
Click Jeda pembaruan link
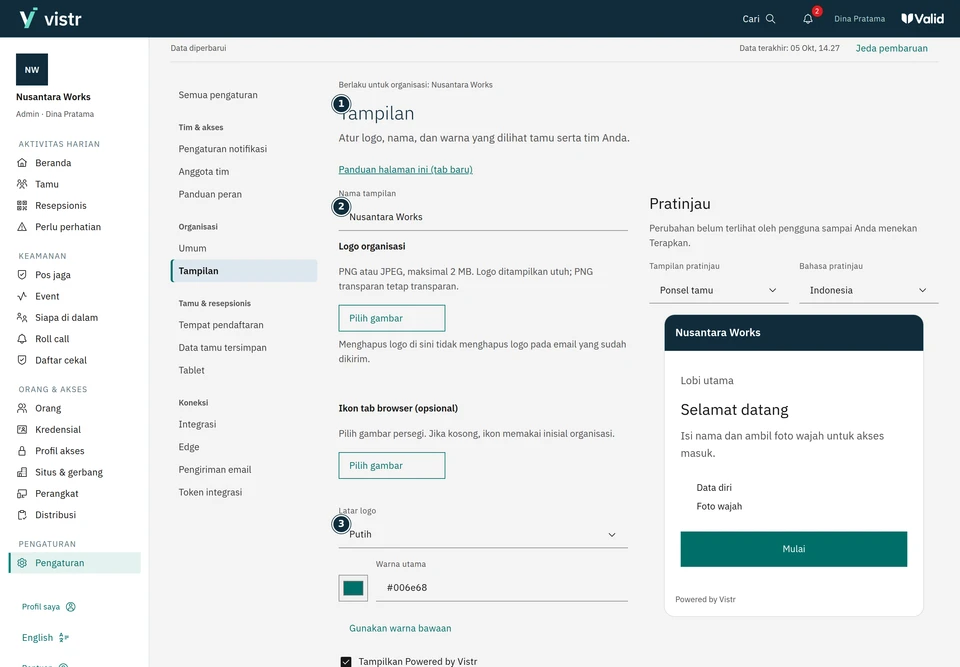(891, 48)
